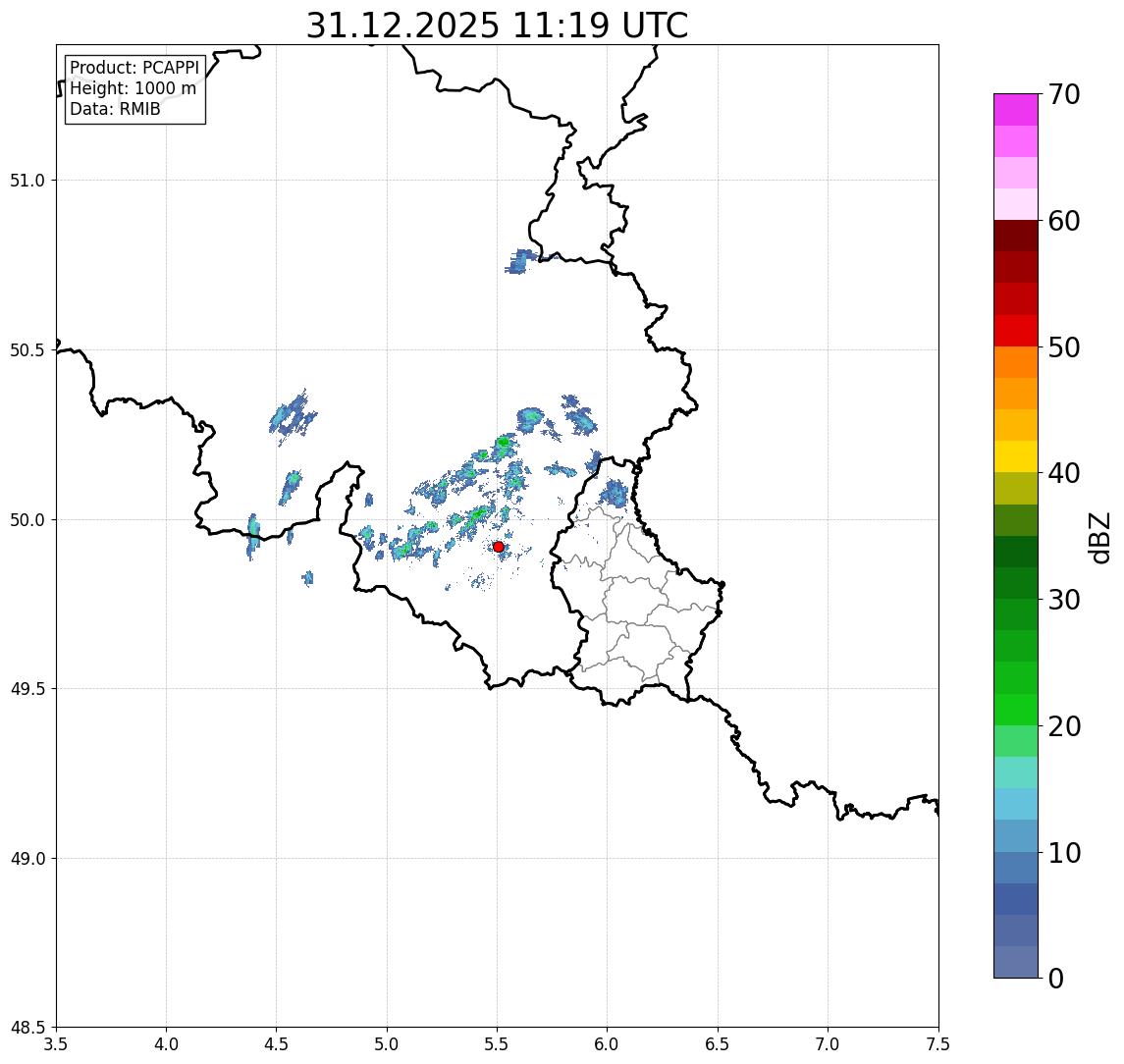Click the longitude axis label 3.5
This screenshot has width=1124, height=1064.
[x=56, y=1044]
